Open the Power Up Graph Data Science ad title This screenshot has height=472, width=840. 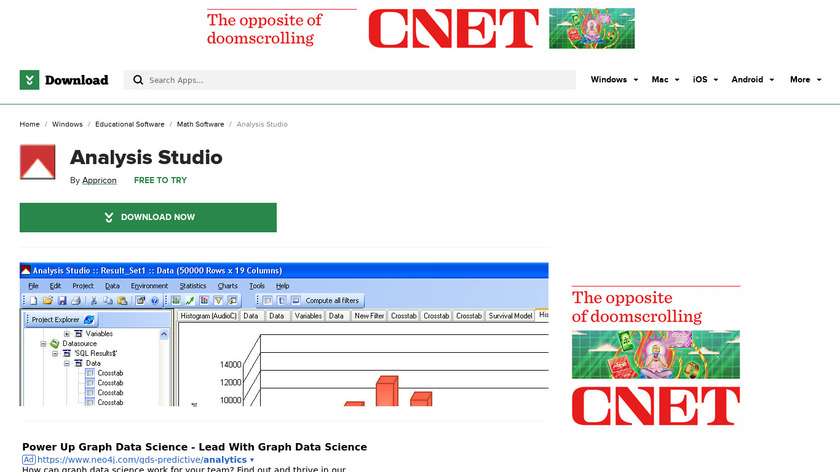coord(194,447)
